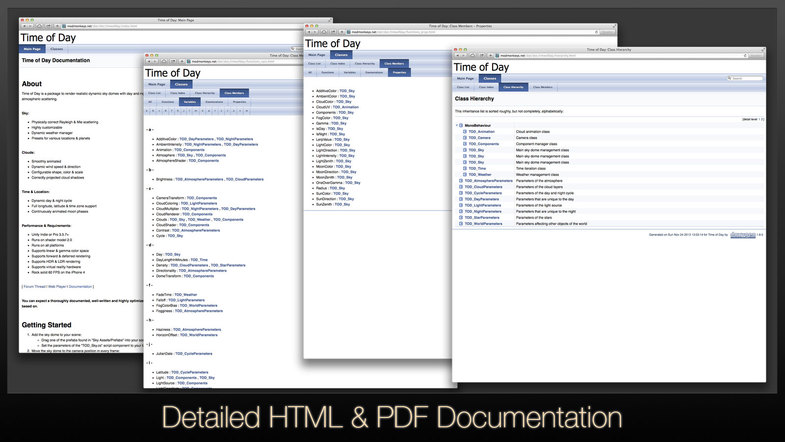
Task: Open TOD_Components class link in hierarchy
Action: pos(484,144)
